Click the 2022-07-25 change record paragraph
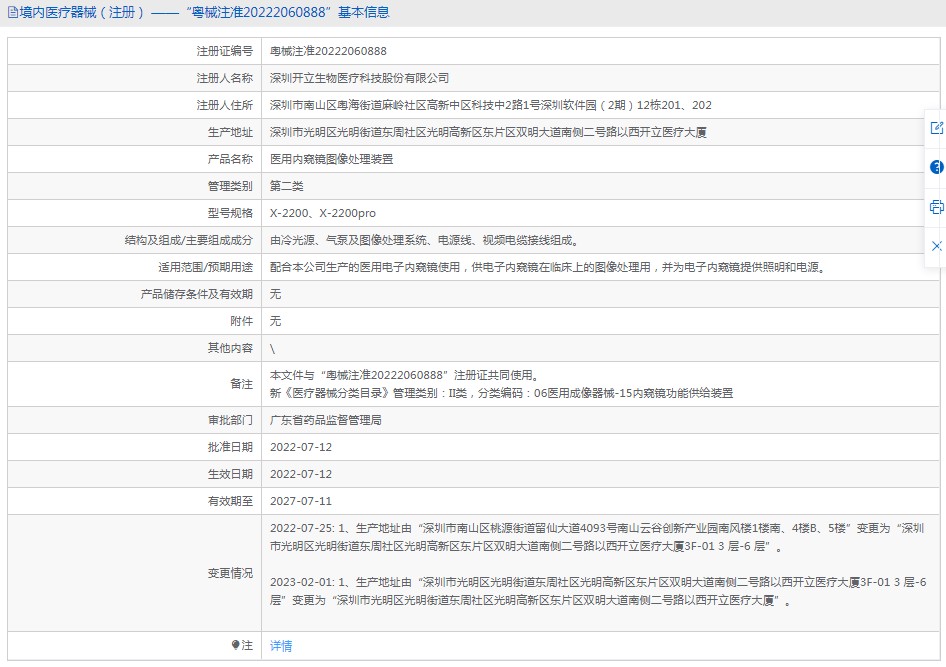Screen dimensions: 946x667 597,537
